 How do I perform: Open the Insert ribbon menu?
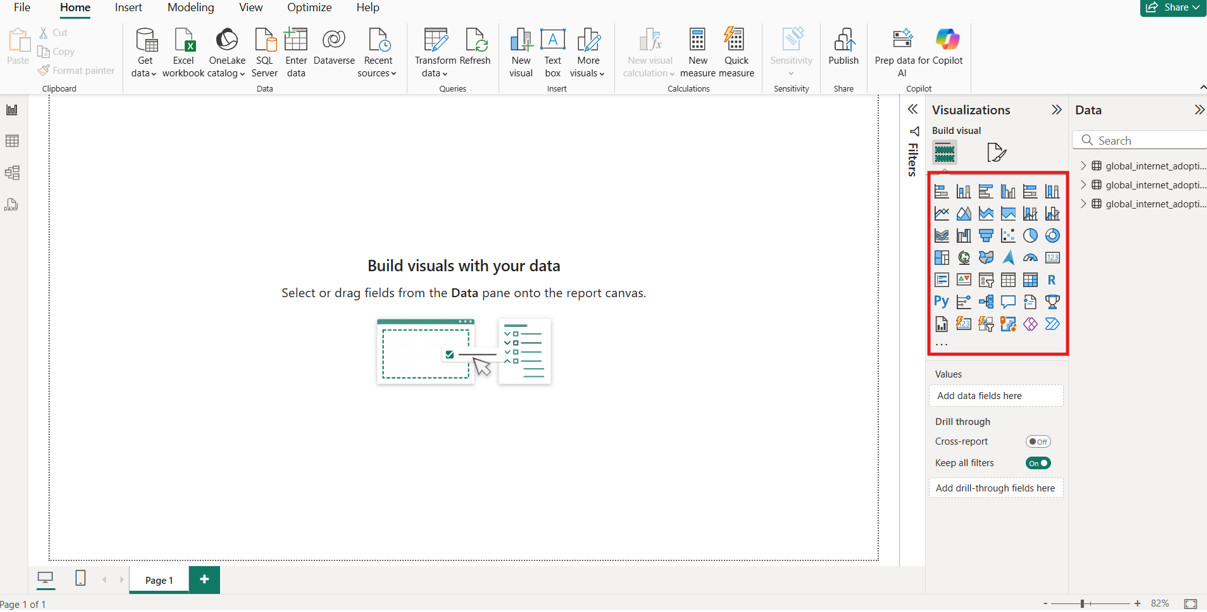pos(128,8)
